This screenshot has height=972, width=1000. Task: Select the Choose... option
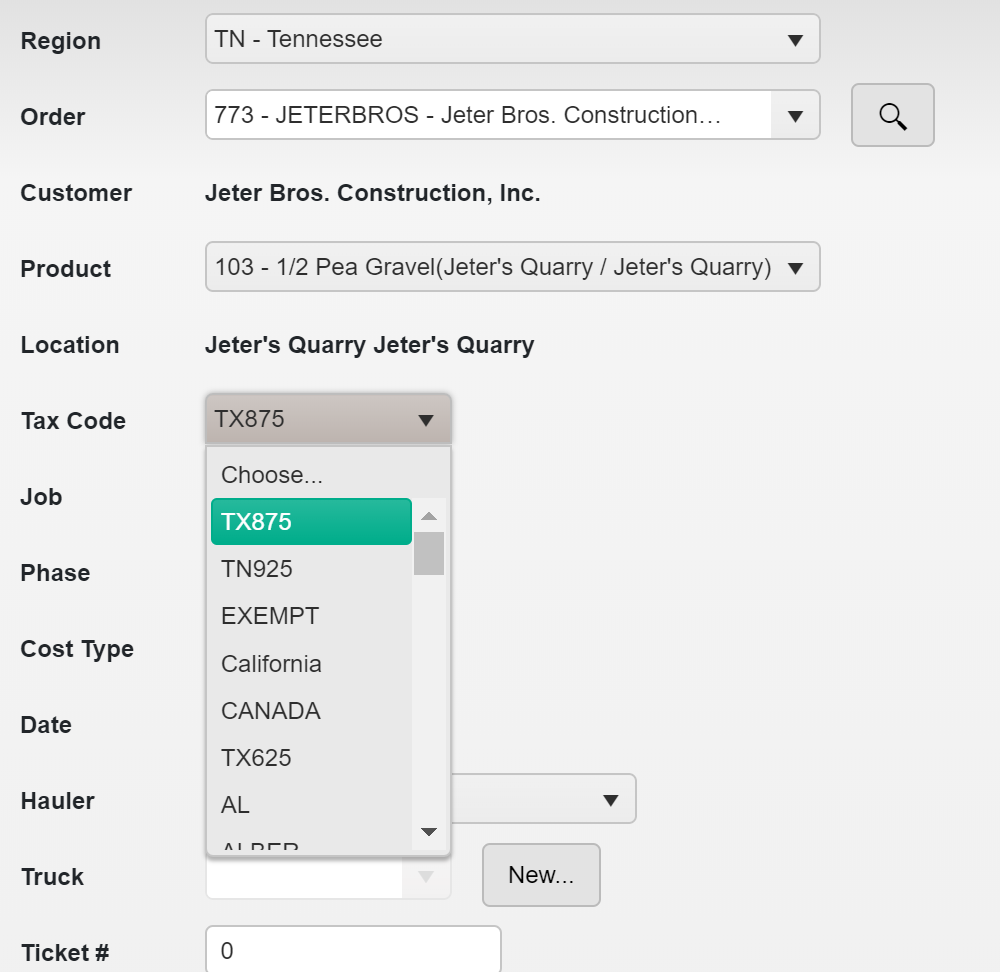pyautogui.click(x=272, y=474)
